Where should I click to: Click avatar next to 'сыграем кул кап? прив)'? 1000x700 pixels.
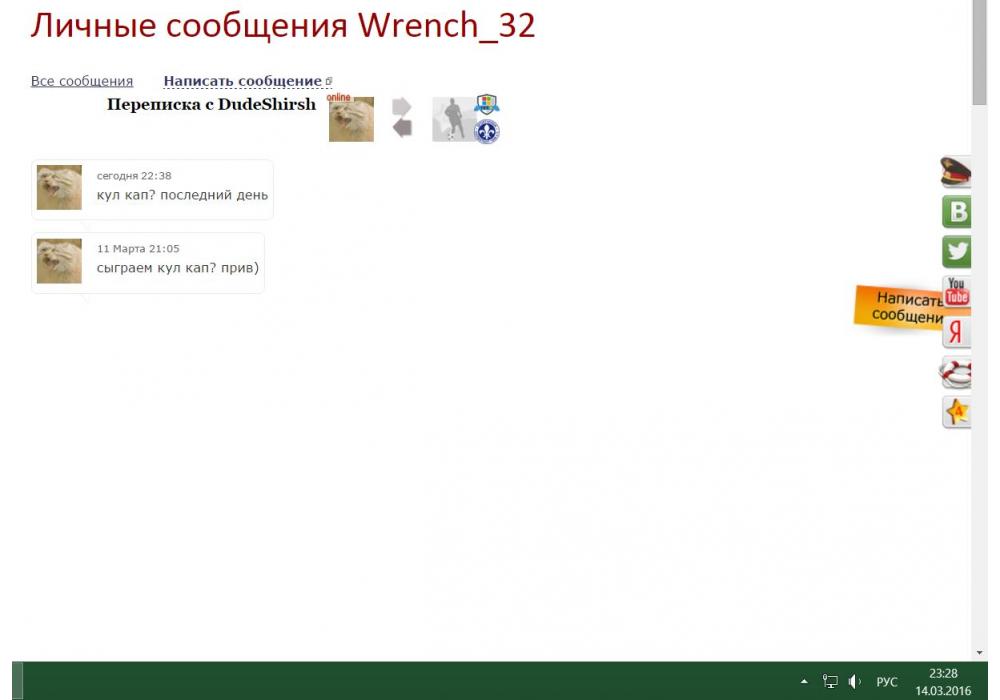[59, 261]
